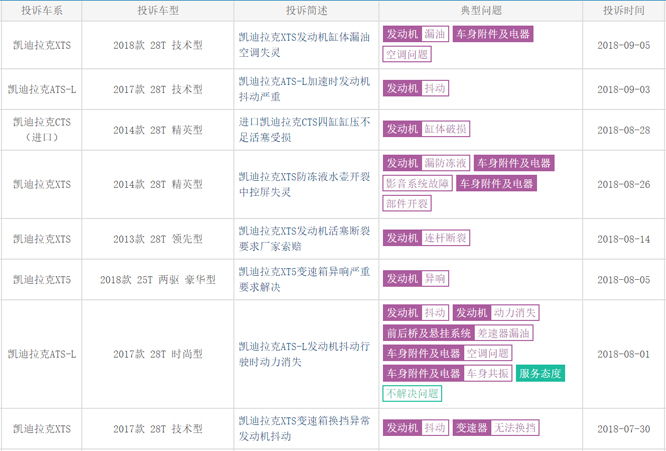Click model 2017款 28T 时尚型
The height and width of the screenshot is (451, 666).
[x=158, y=354]
